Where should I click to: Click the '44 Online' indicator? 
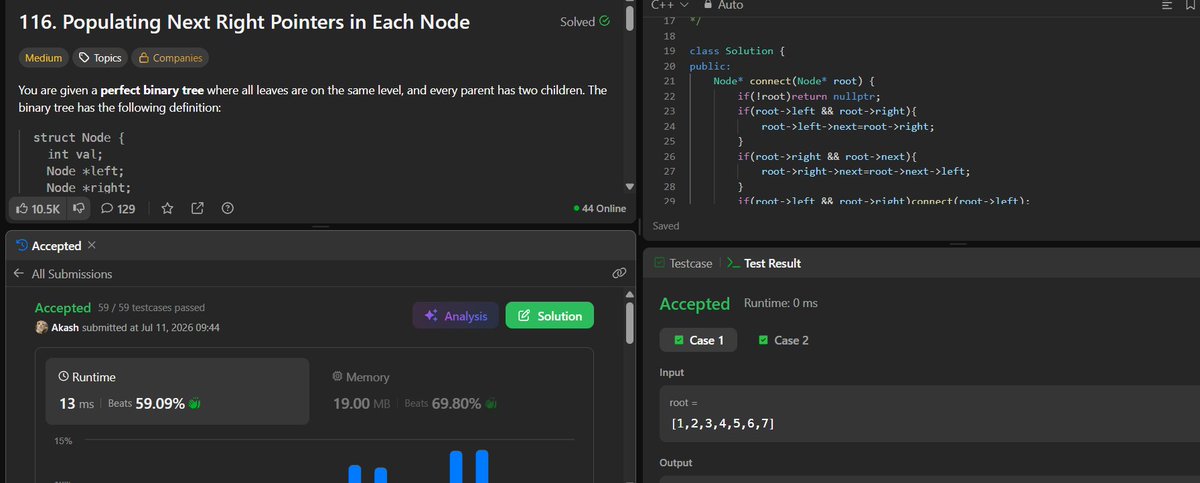pyautogui.click(x=601, y=209)
